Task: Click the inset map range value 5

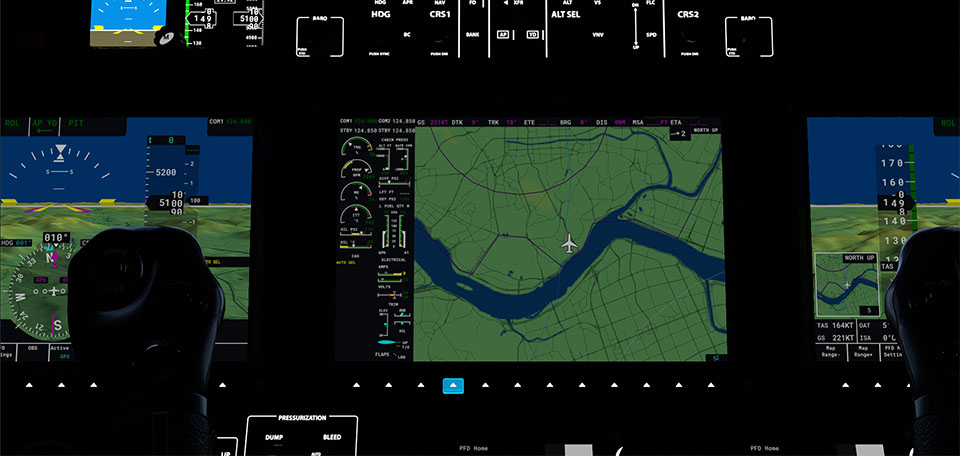Action: 868,310
